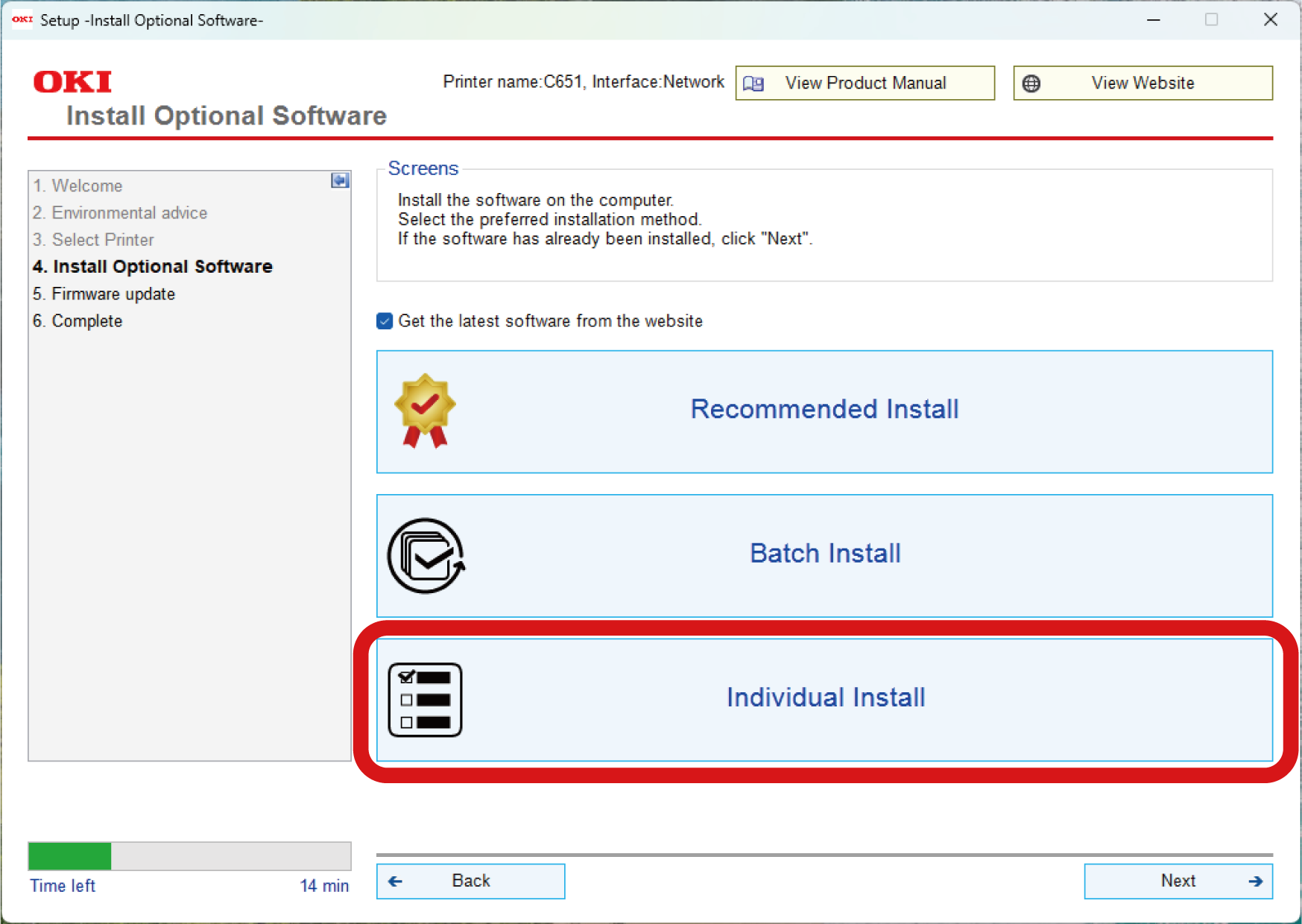Open View Website button
This screenshot has height=924, width=1302.
click(x=1142, y=83)
